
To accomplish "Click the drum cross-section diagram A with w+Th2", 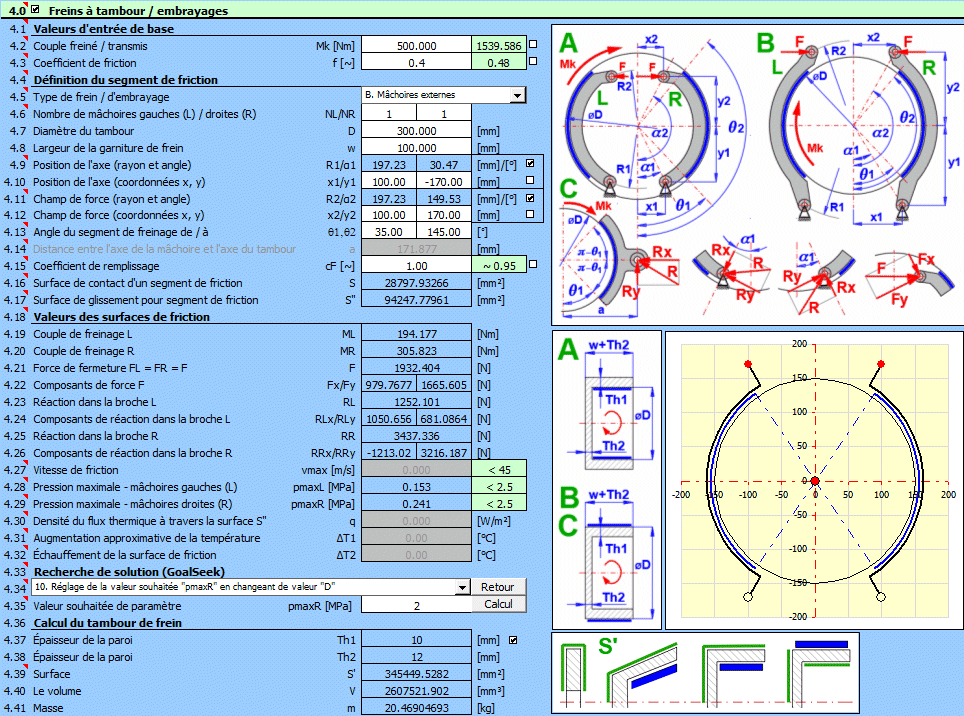I will pyautogui.click(x=606, y=403).
